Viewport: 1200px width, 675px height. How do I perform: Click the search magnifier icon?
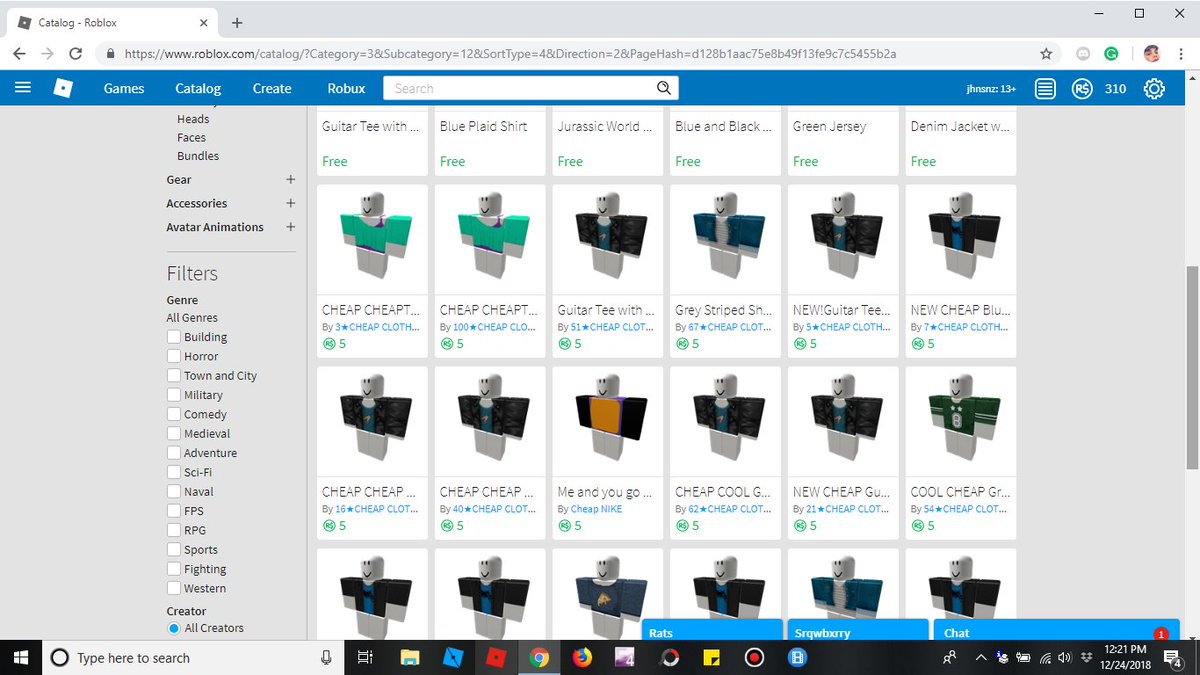coord(663,88)
